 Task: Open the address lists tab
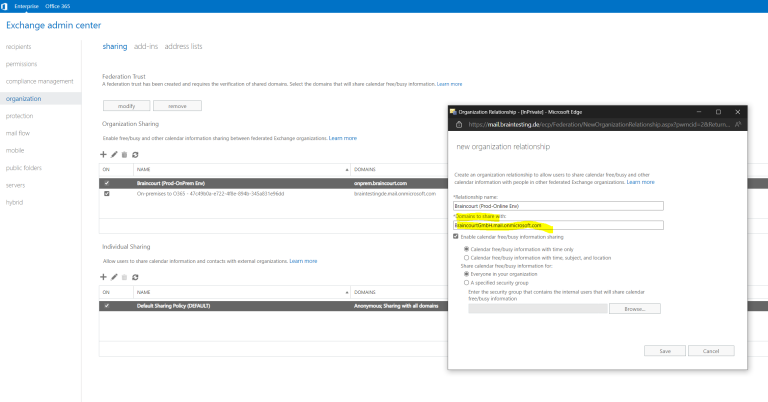[183, 47]
